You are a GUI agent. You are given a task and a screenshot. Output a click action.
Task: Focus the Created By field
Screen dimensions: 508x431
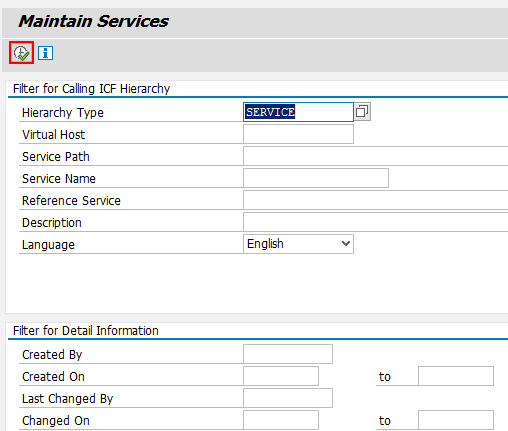pos(288,354)
